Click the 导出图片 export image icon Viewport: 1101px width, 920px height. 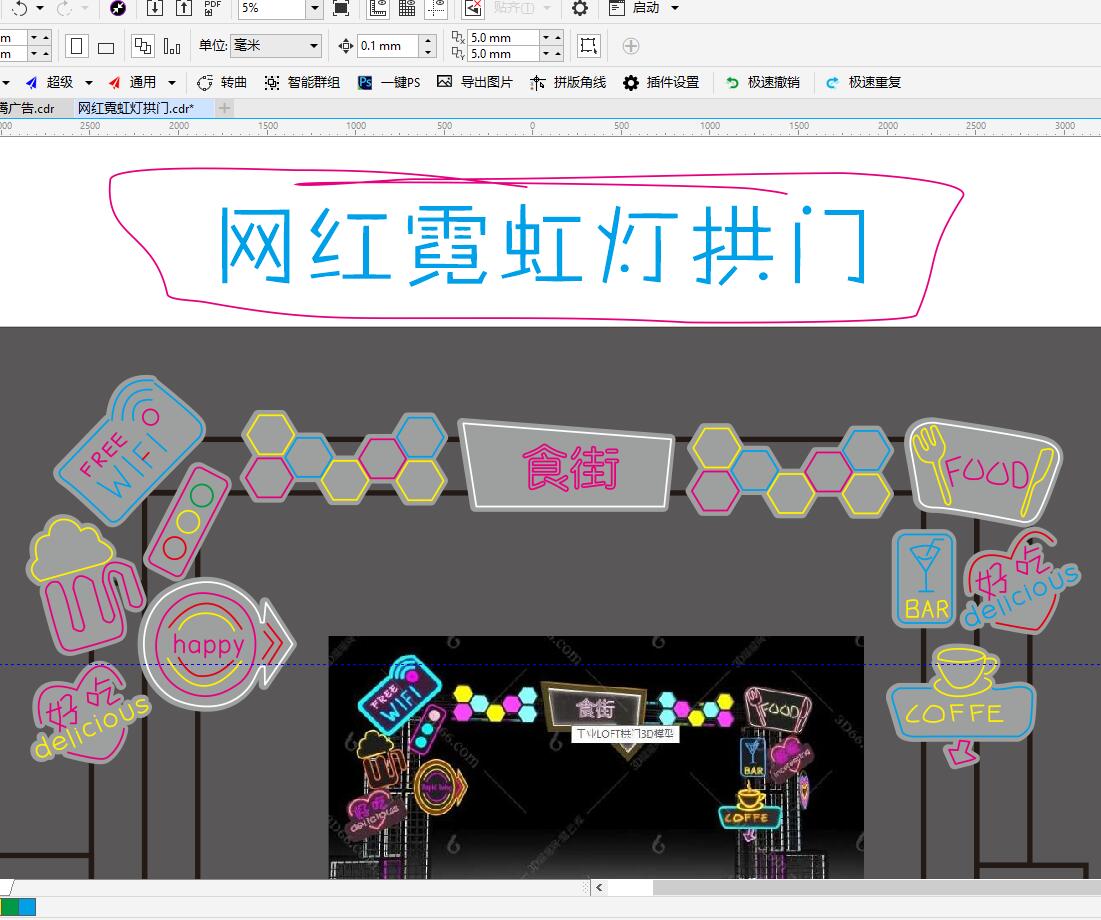point(444,82)
